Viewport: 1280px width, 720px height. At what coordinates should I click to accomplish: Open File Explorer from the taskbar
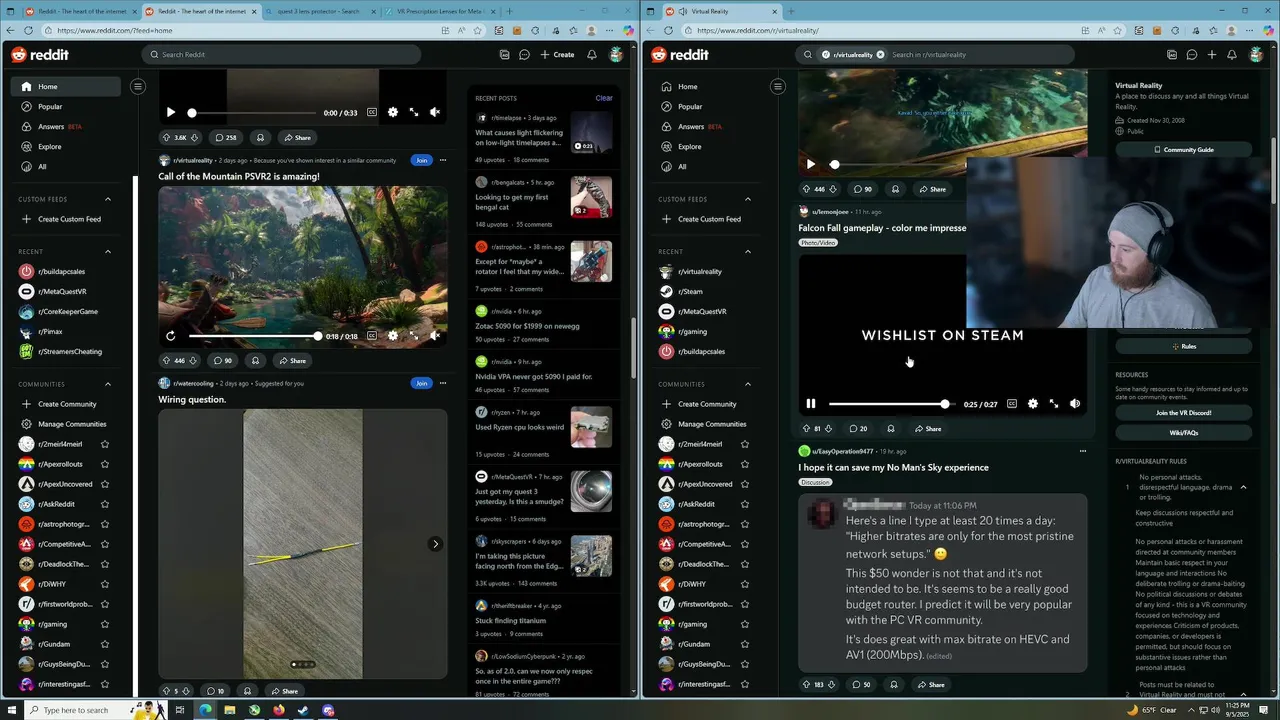coord(230,710)
